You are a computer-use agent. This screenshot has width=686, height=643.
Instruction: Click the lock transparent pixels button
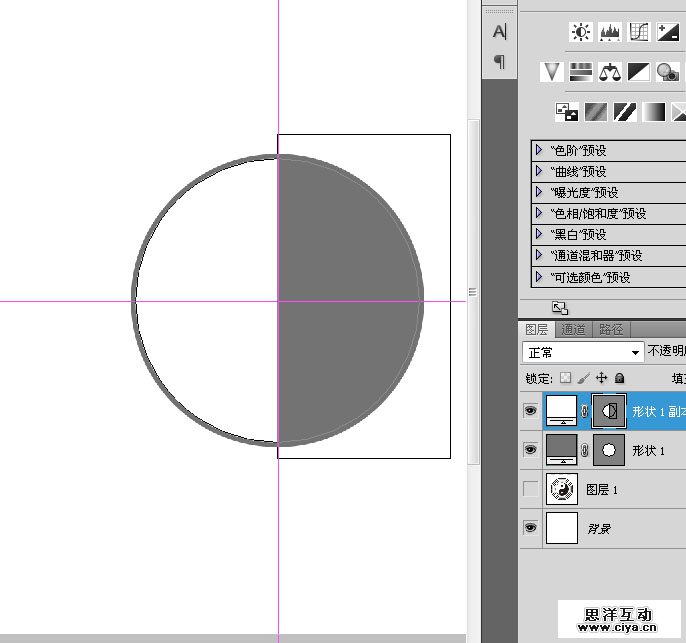(x=565, y=379)
